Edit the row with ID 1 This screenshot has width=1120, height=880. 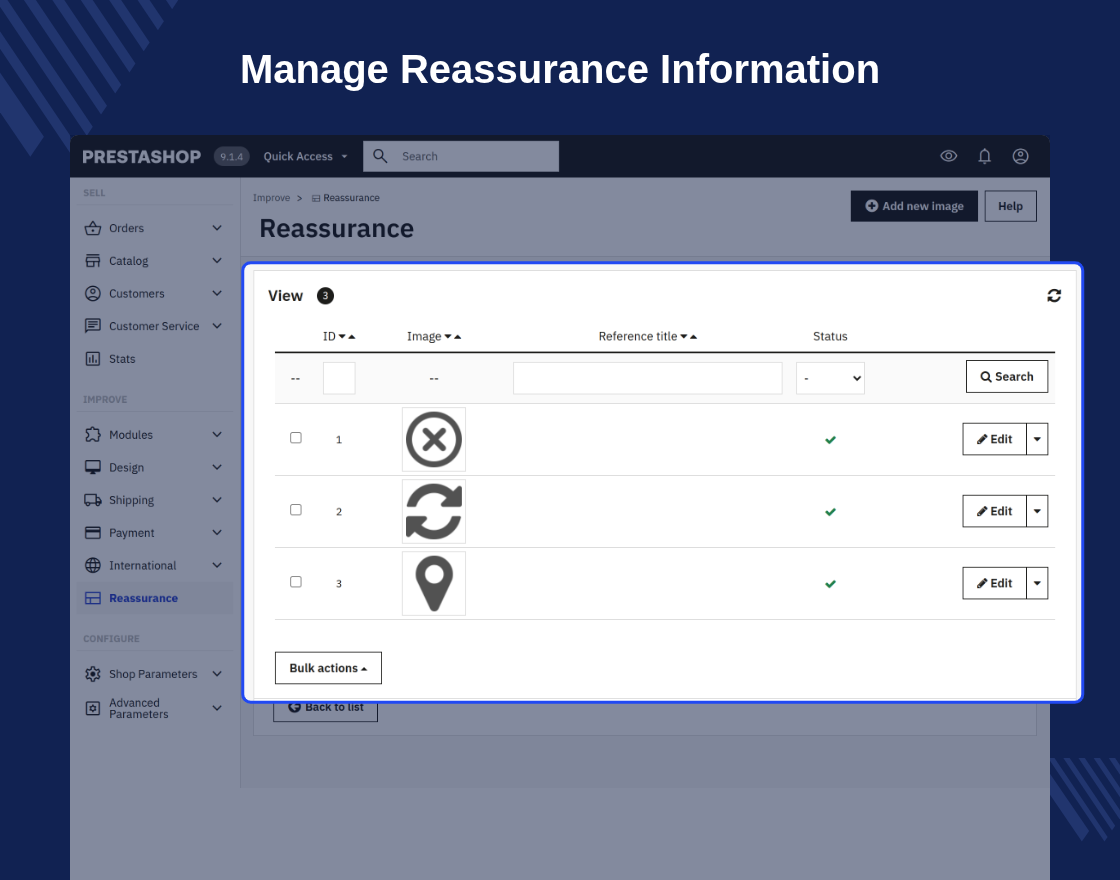[x=994, y=439]
